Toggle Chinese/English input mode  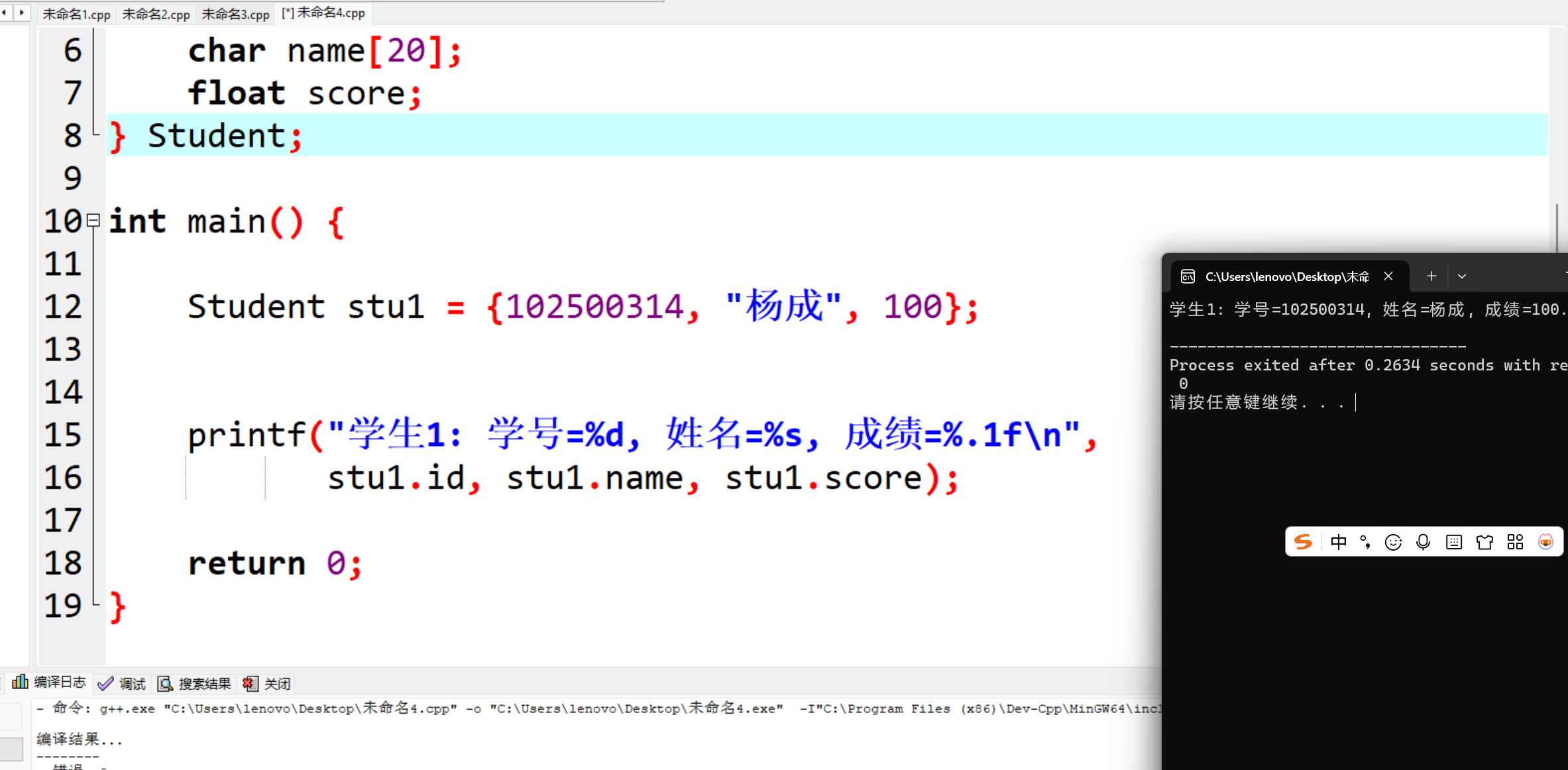tap(1338, 542)
